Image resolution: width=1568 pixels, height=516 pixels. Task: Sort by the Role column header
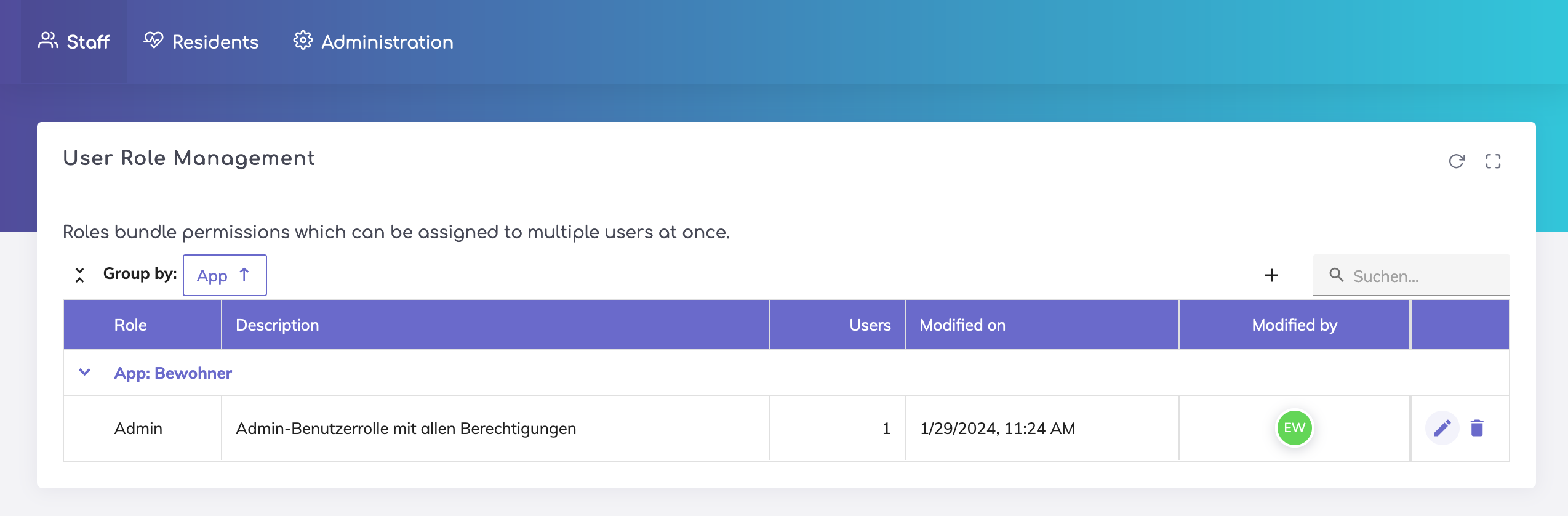130,325
